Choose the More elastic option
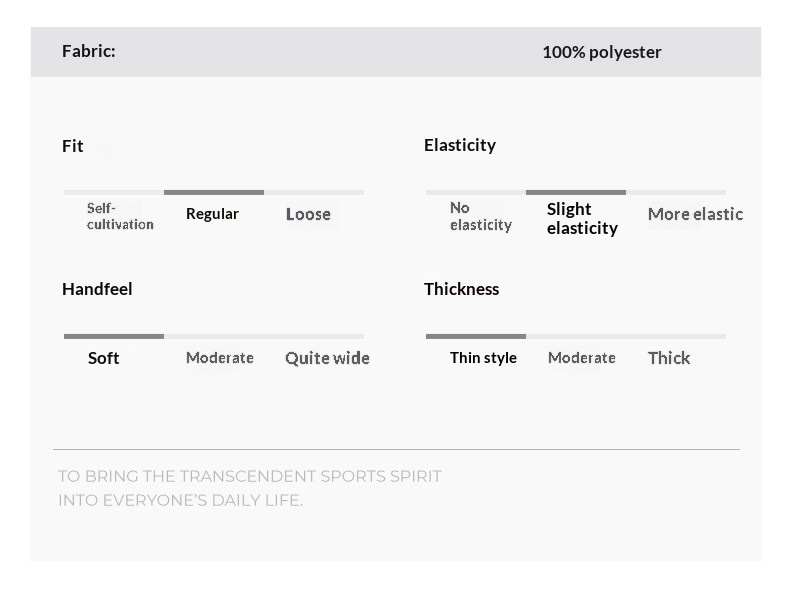 click(x=695, y=214)
